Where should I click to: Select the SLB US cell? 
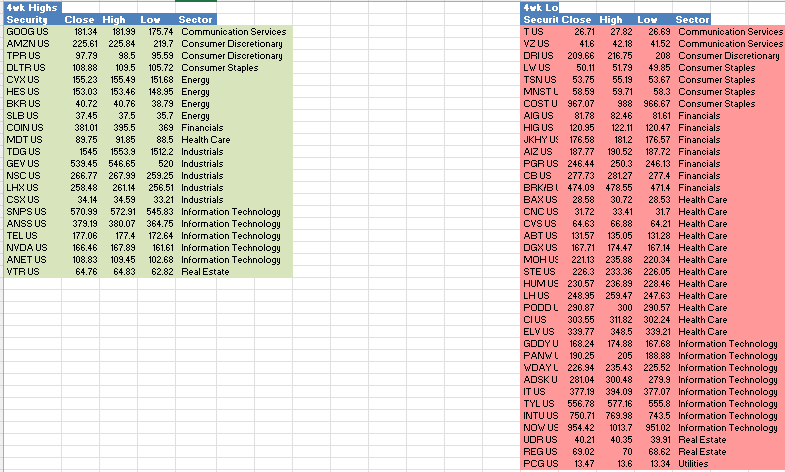click(33, 116)
